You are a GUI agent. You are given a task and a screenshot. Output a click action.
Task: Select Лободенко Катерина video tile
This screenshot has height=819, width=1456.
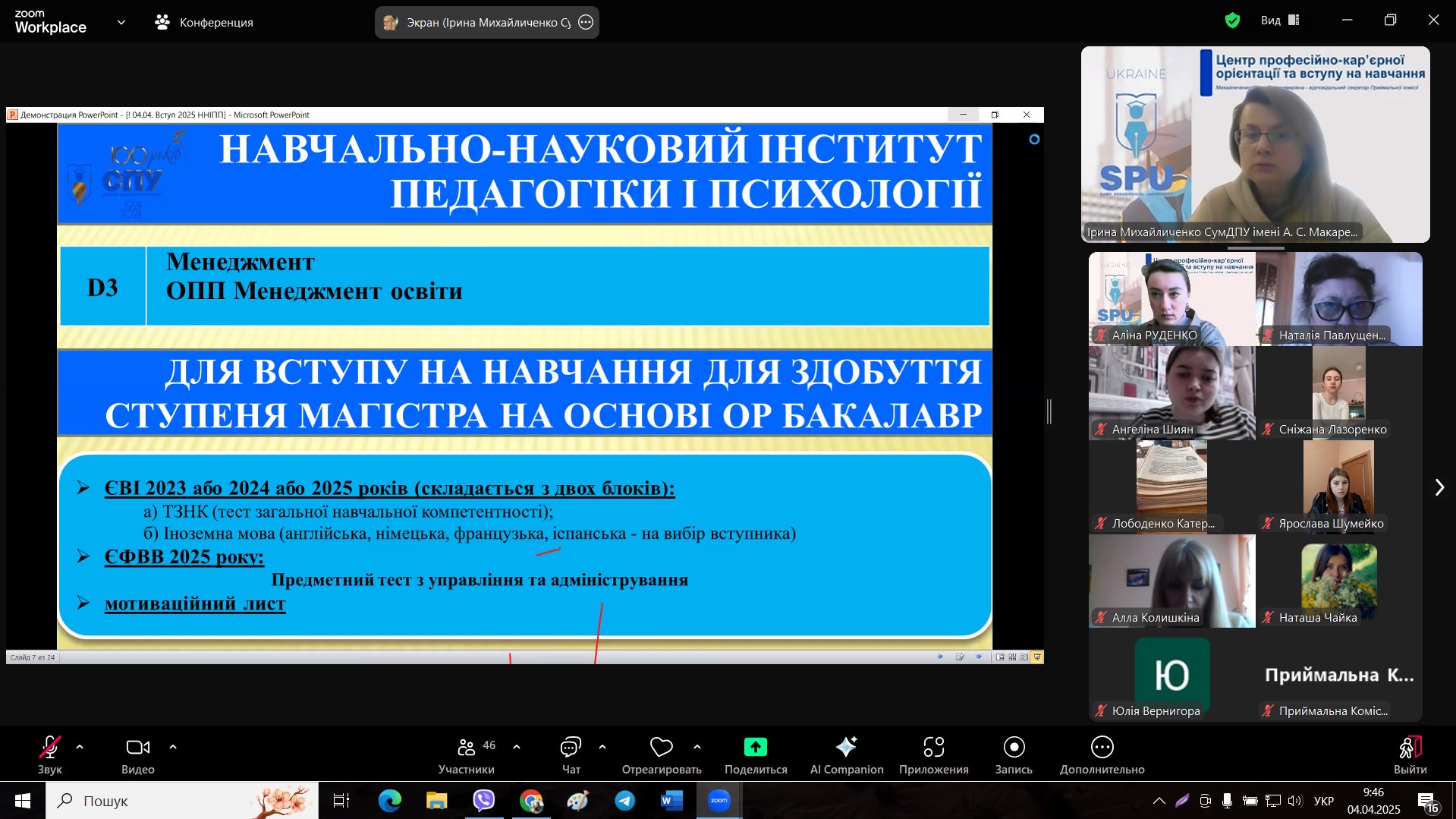pos(1171,487)
